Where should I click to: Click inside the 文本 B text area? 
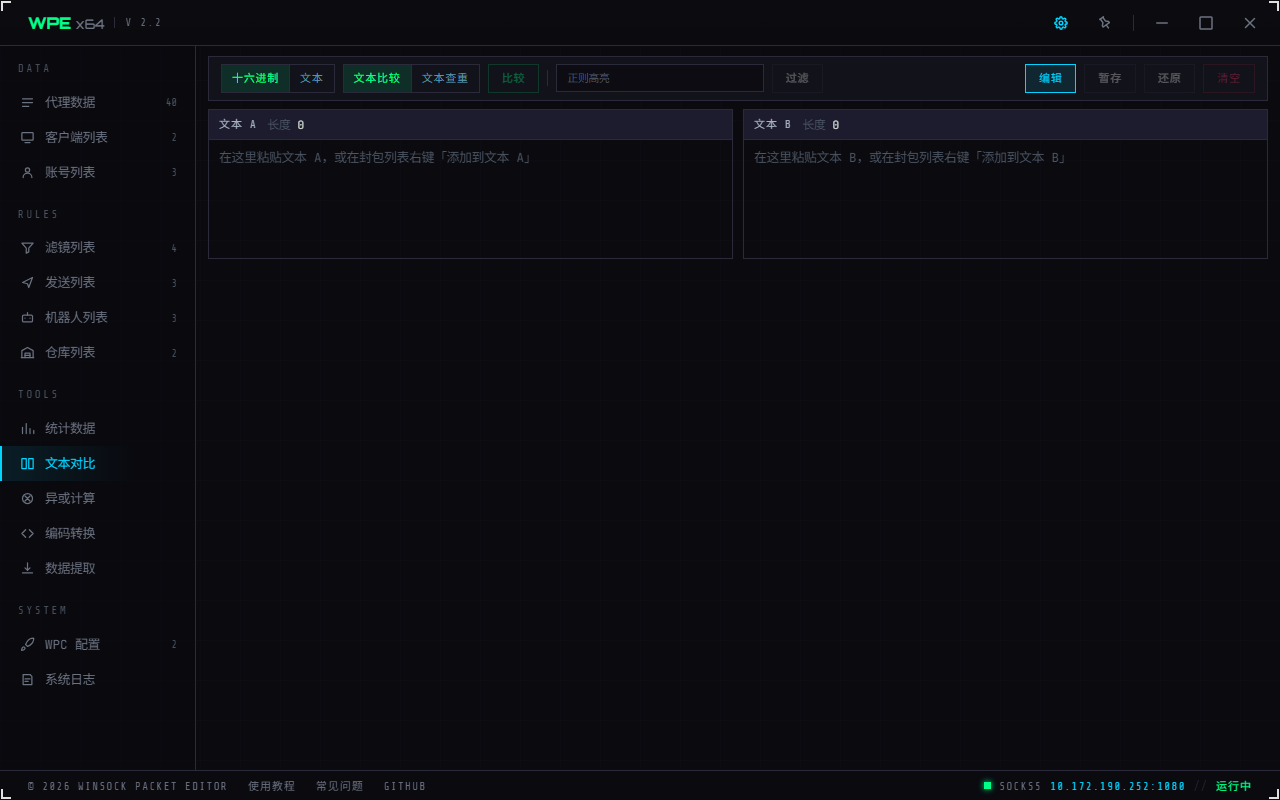pyautogui.click(x=1005, y=199)
